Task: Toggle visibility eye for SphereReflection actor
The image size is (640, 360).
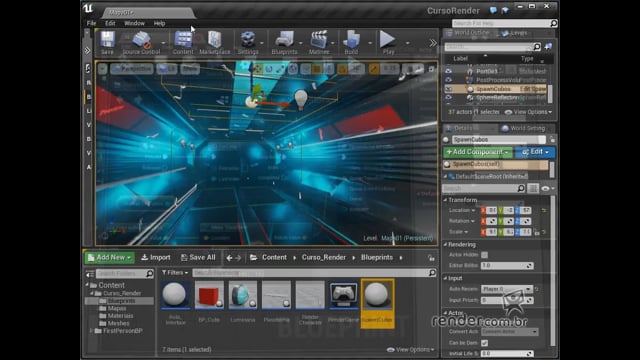Action: pyautogui.click(x=449, y=98)
